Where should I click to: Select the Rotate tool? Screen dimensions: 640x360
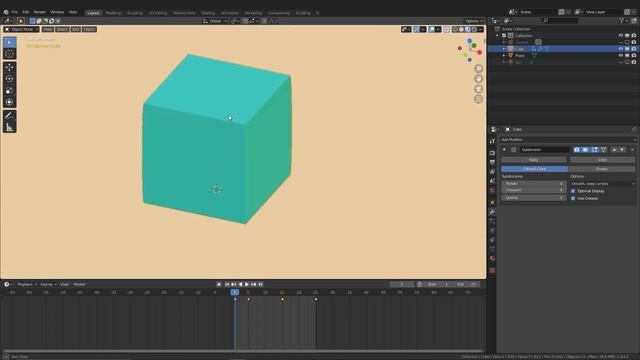coord(9,79)
